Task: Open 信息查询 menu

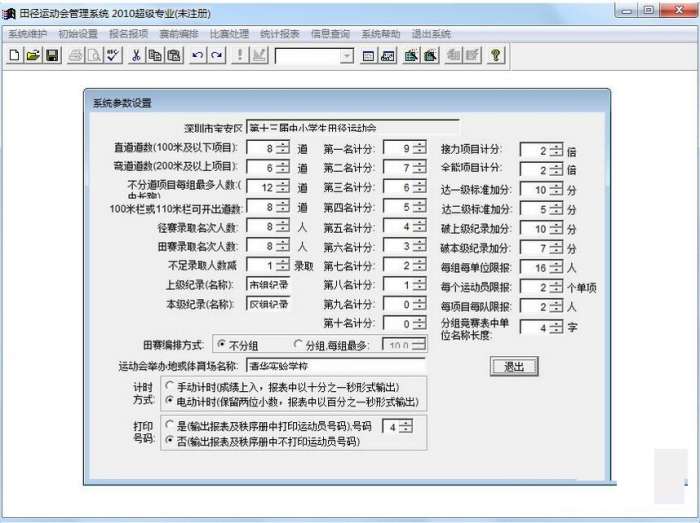Action: coord(330,34)
